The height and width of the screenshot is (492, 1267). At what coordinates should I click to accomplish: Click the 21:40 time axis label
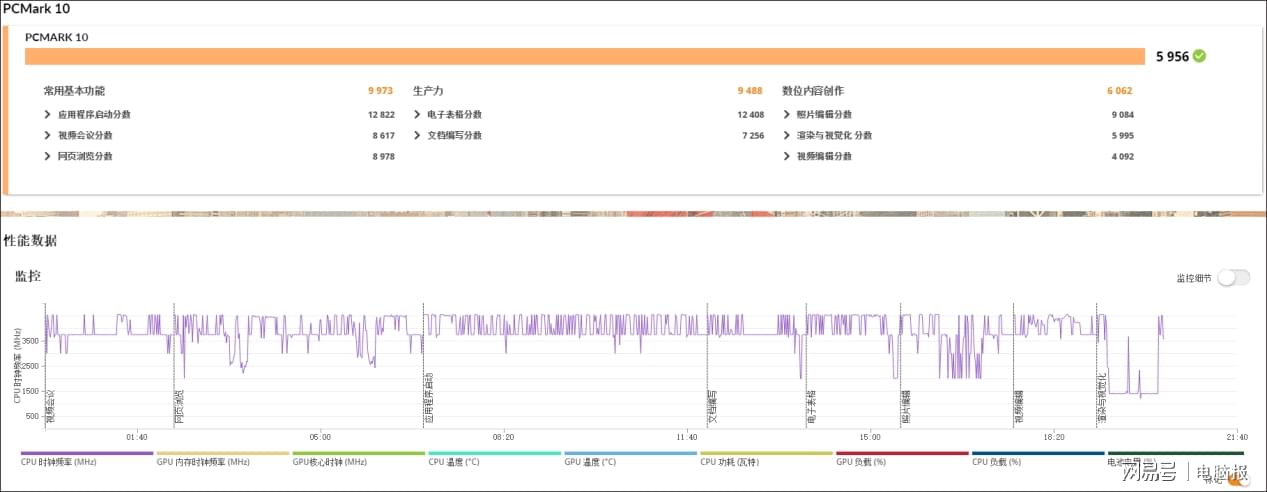1236,437
